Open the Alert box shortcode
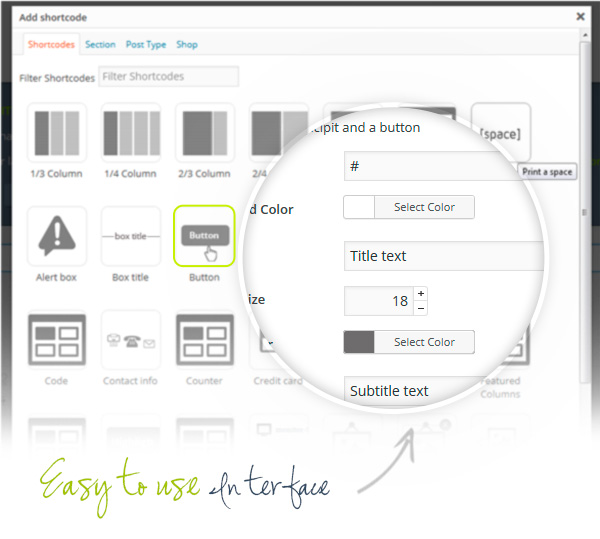Screen dimensions: 600x539 [57, 236]
